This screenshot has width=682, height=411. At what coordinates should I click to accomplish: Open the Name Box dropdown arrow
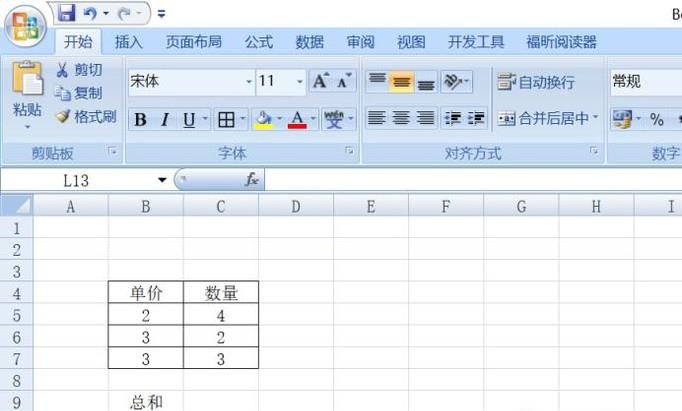click(162, 180)
